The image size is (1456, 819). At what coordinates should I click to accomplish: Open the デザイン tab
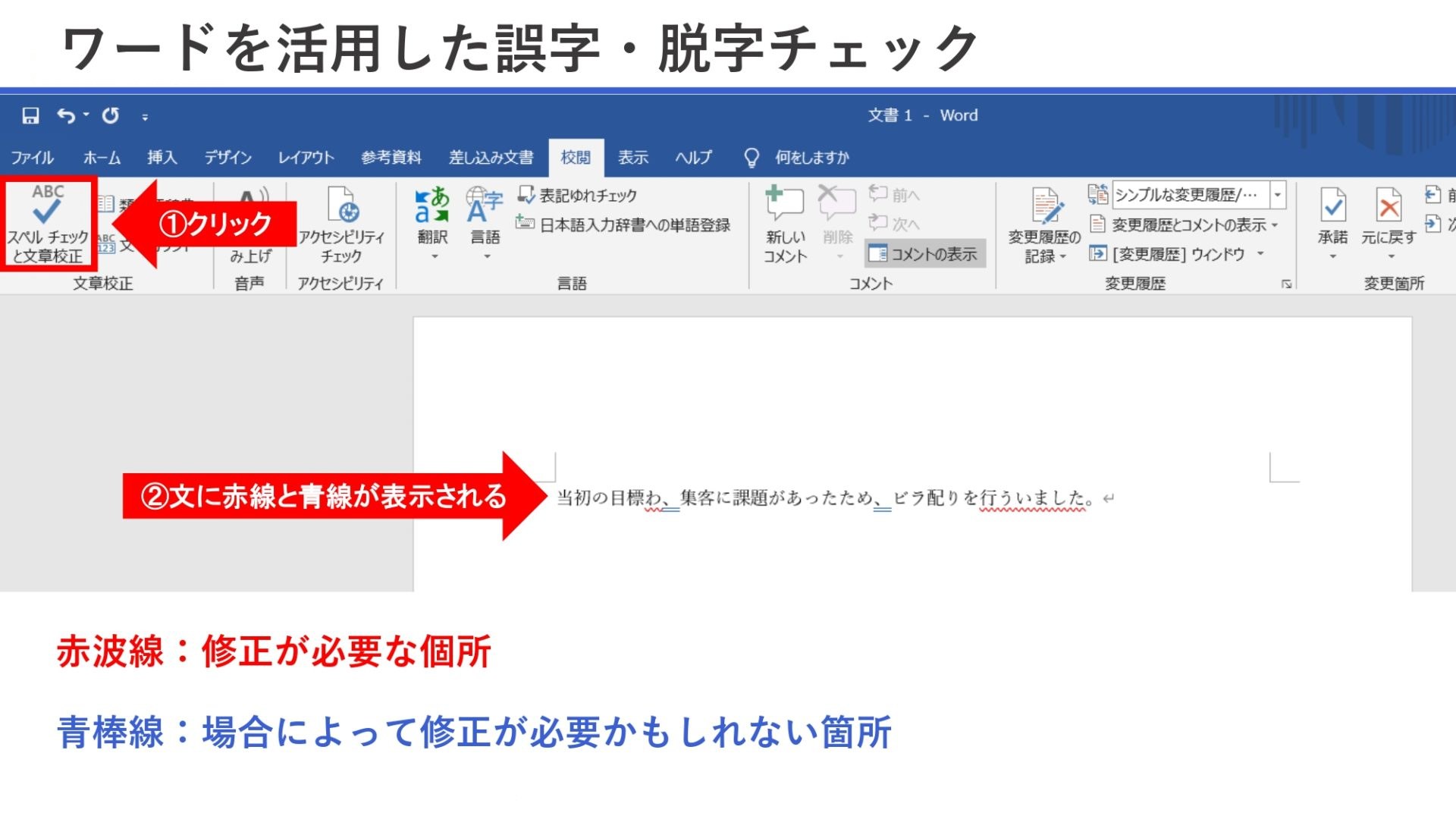coord(227,157)
